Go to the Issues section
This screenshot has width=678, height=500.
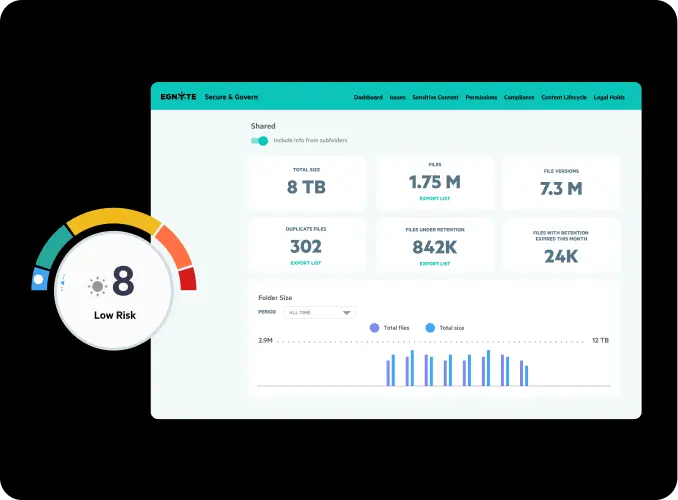397,97
